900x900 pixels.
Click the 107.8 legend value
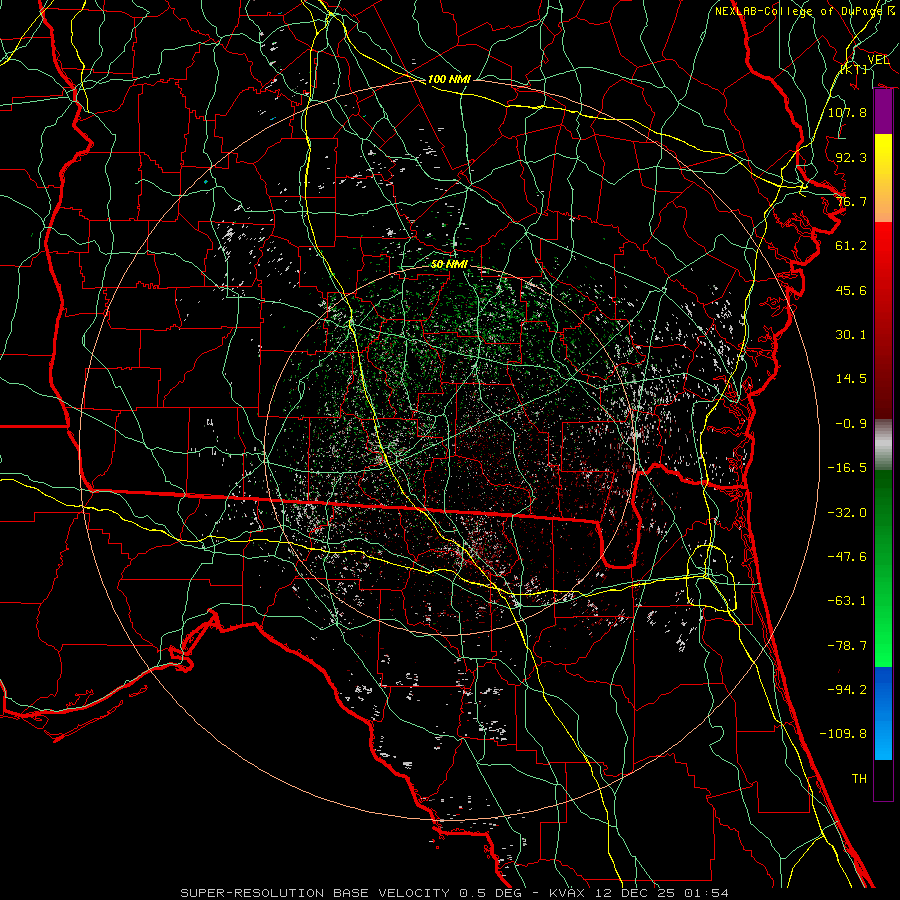[847, 112]
